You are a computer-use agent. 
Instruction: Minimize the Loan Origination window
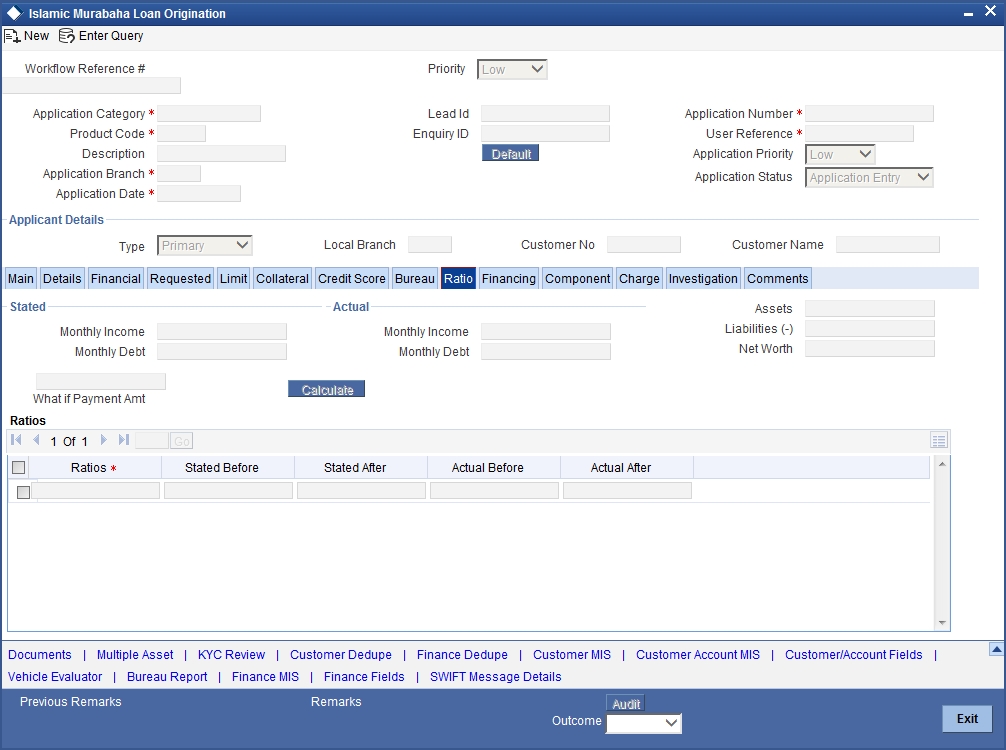pos(969,13)
